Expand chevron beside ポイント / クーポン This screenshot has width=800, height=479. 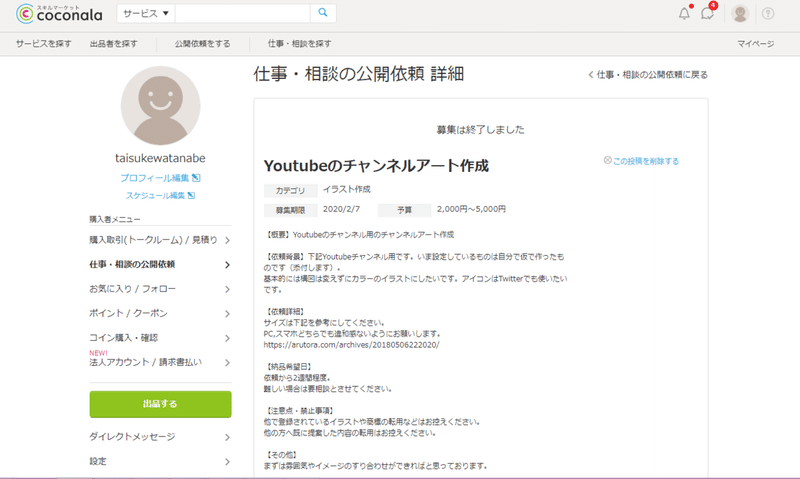point(227,314)
